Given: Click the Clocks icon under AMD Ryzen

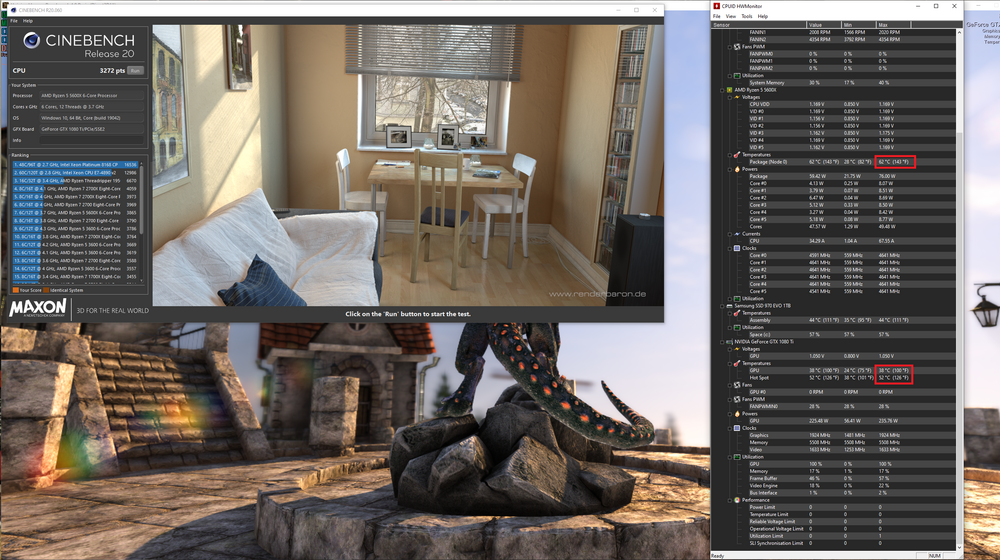Looking at the screenshot, I should [x=737, y=248].
